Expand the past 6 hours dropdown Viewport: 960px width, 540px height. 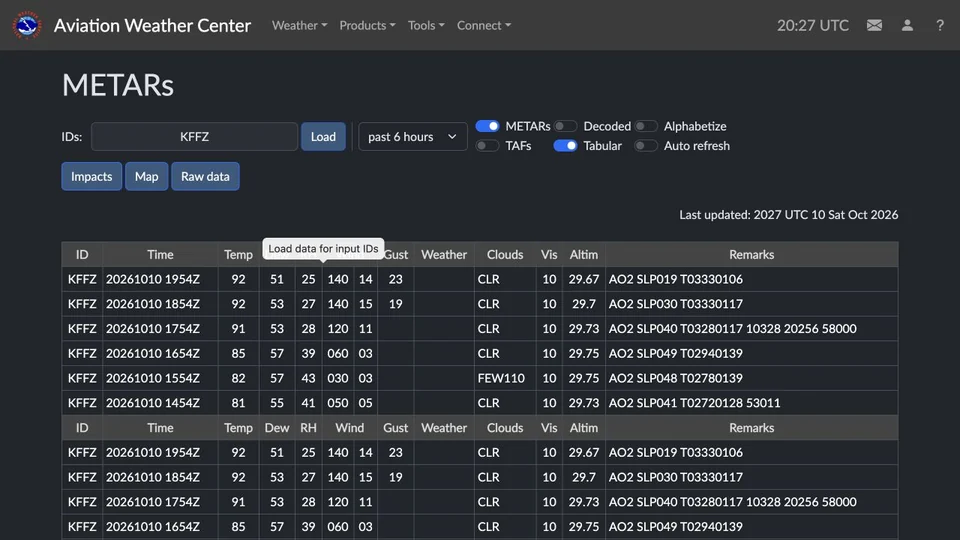[413, 137]
